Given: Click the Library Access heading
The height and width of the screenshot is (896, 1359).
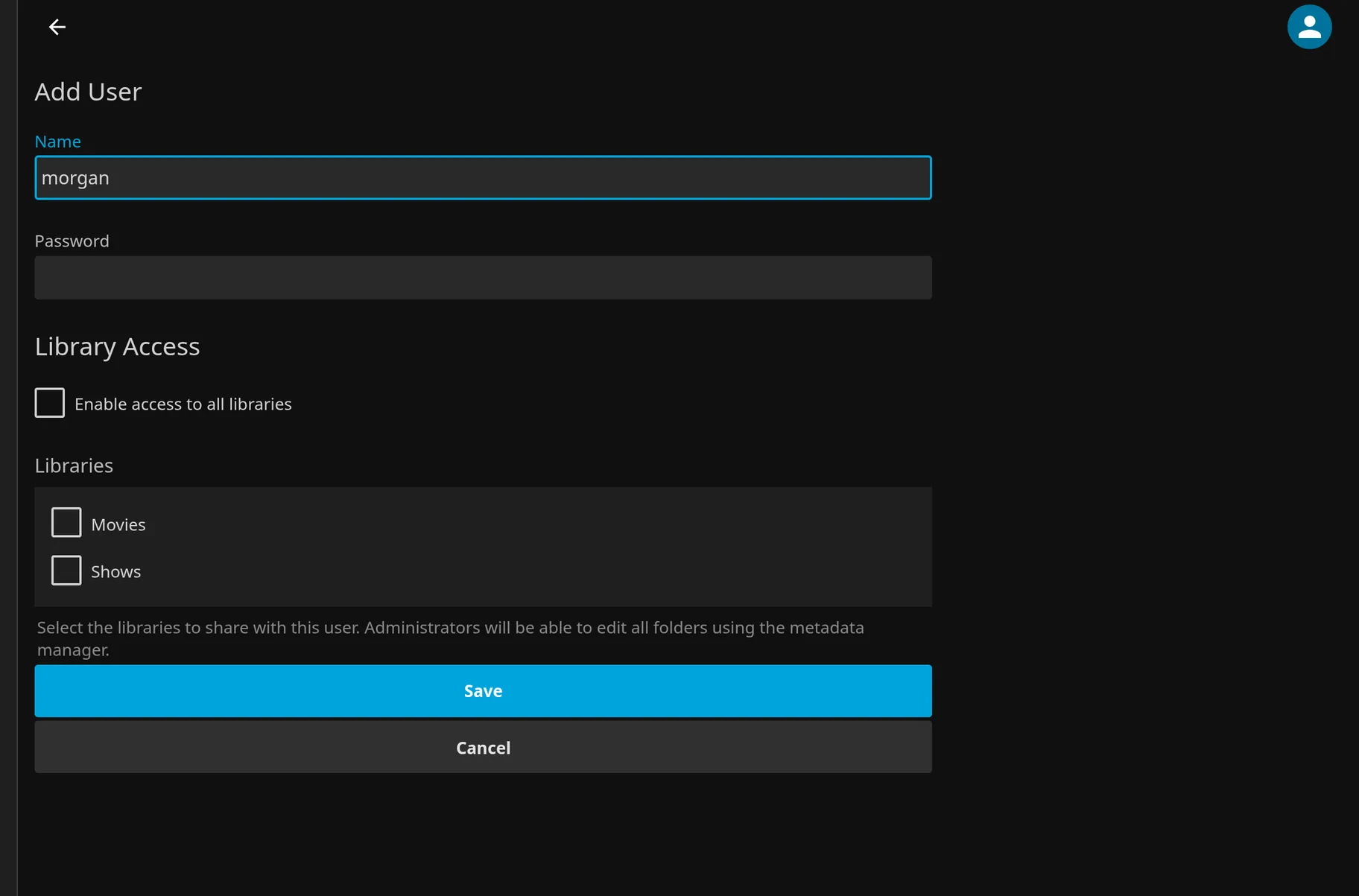Looking at the screenshot, I should [x=118, y=347].
